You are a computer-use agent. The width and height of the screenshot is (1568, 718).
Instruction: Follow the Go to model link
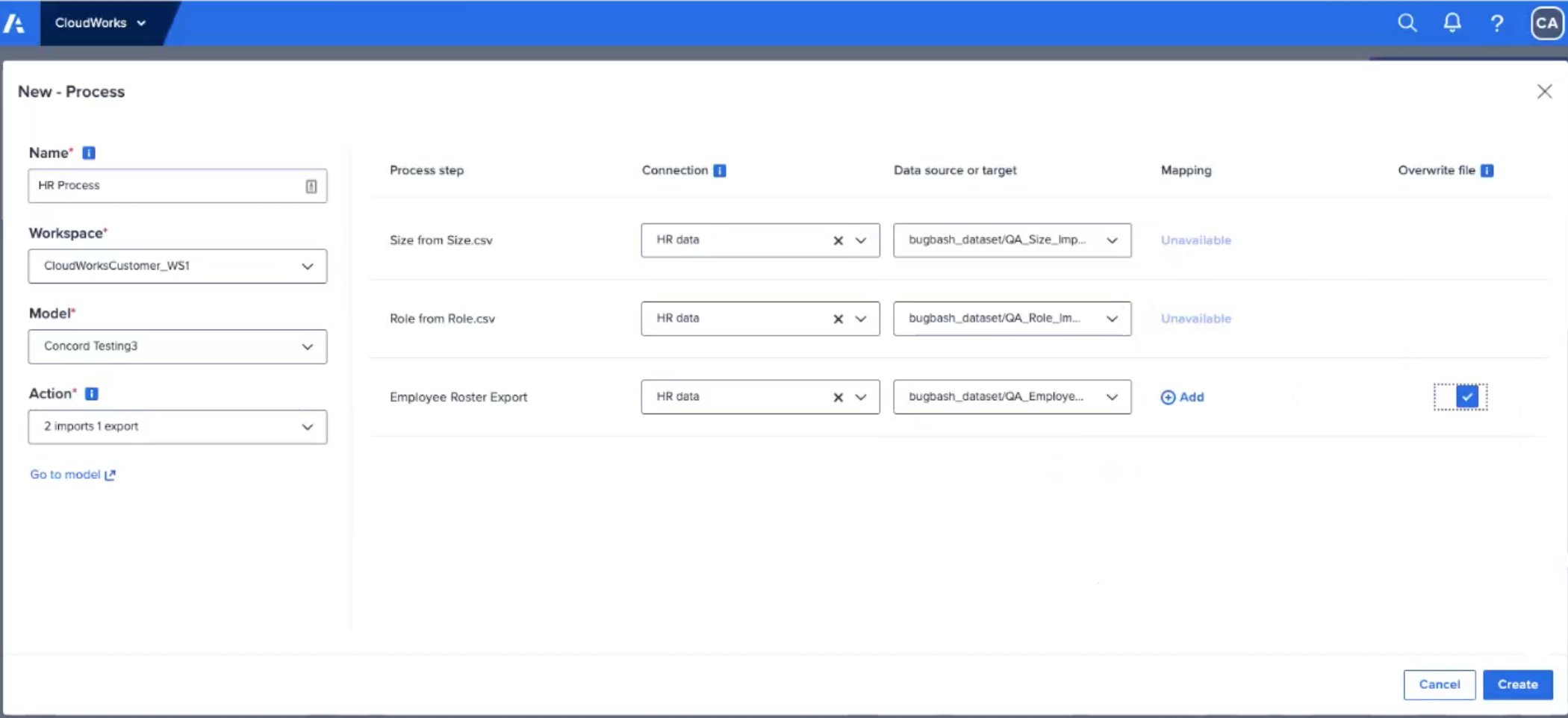click(72, 474)
